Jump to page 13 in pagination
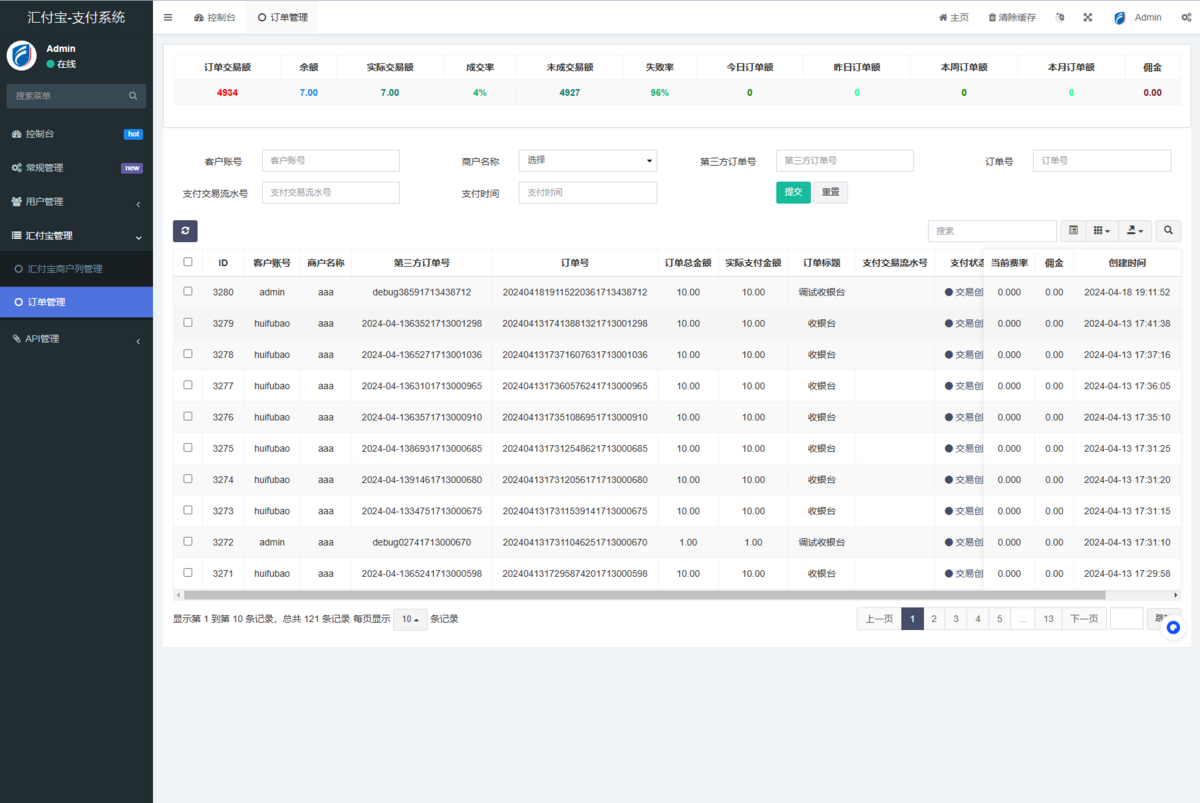The image size is (1200, 803). pos(1048,619)
